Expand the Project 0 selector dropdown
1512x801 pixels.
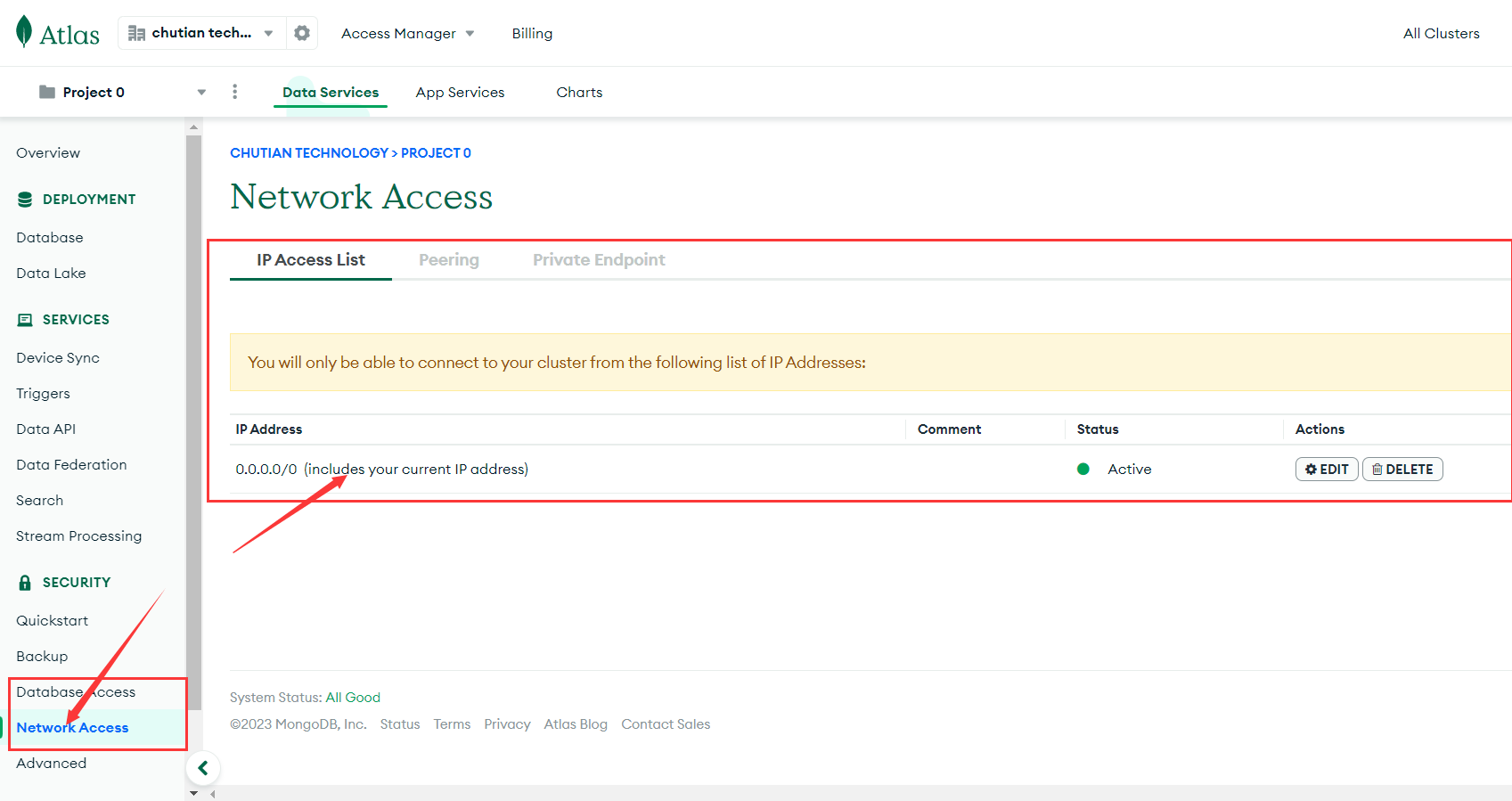(201, 92)
